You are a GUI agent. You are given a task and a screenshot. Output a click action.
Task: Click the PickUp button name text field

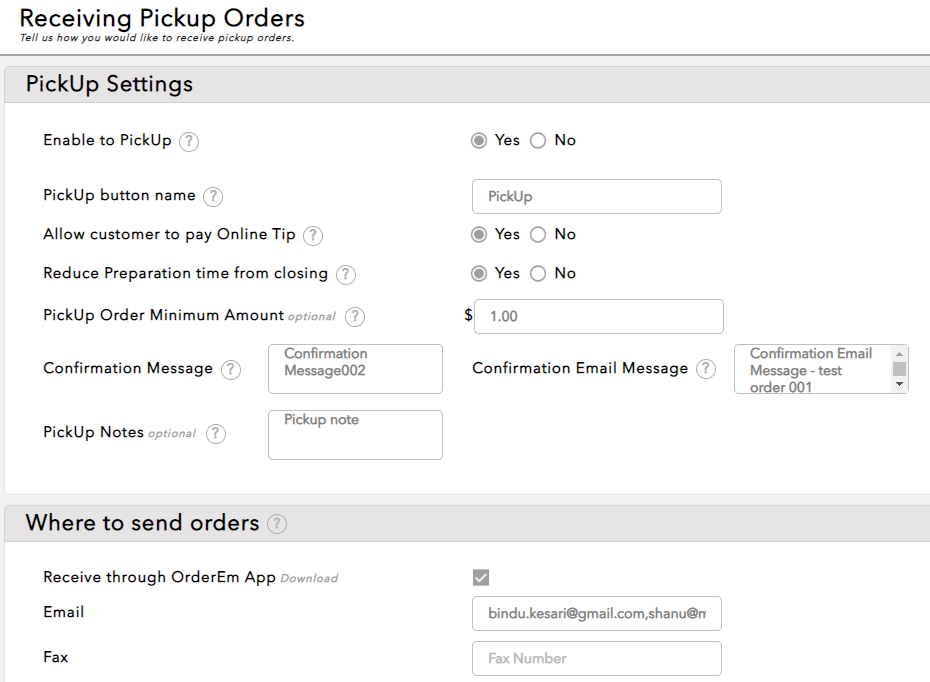(x=596, y=197)
